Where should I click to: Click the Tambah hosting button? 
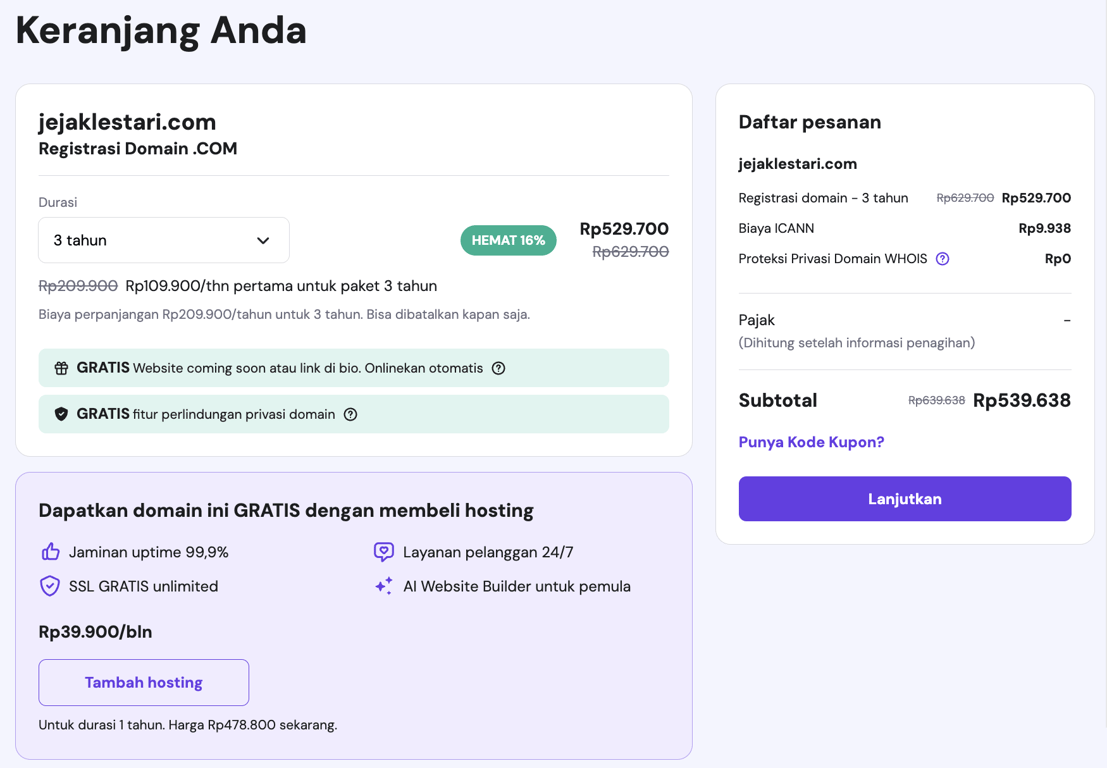[143, 682]
